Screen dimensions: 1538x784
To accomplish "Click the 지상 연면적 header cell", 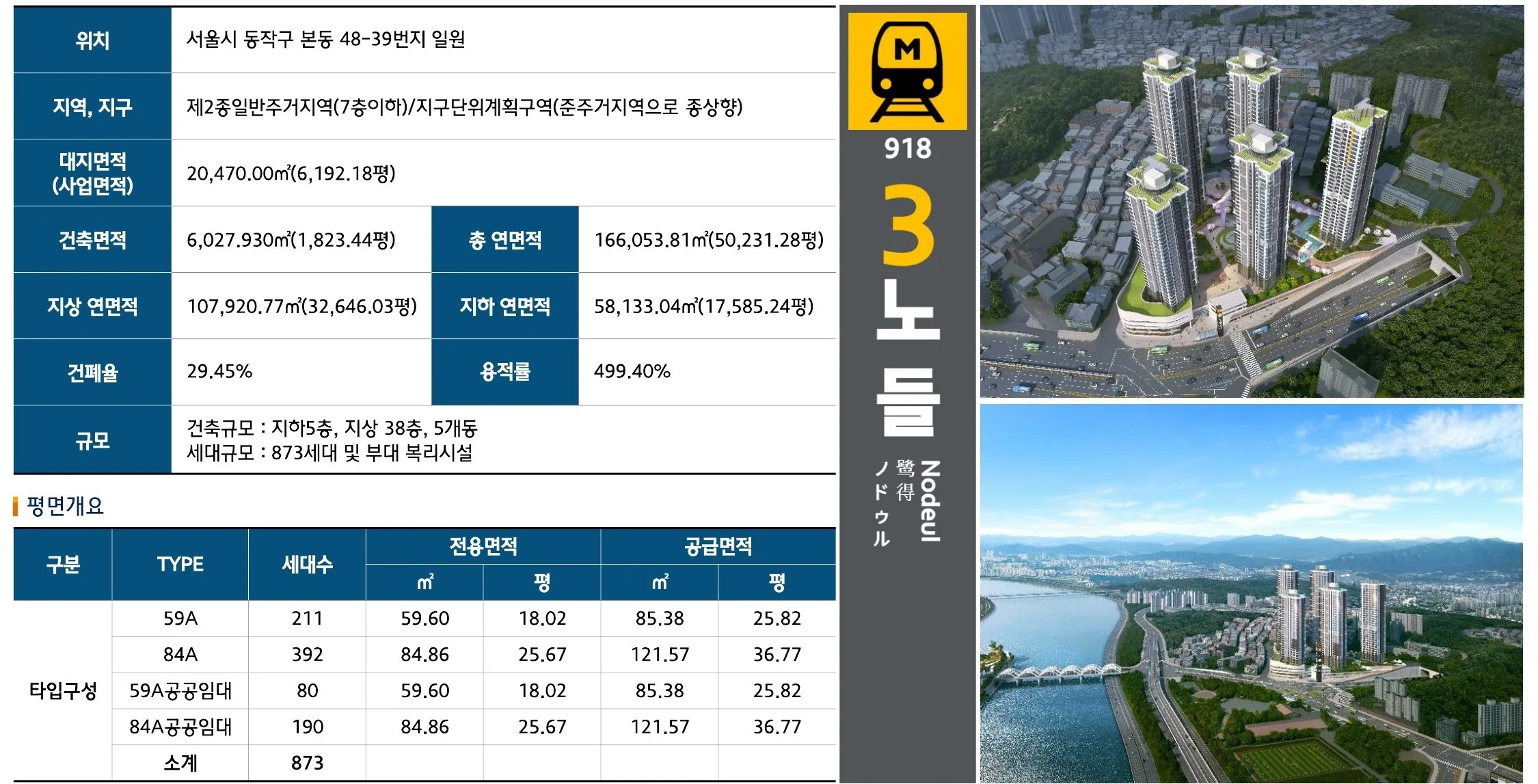I will [92, 306].
